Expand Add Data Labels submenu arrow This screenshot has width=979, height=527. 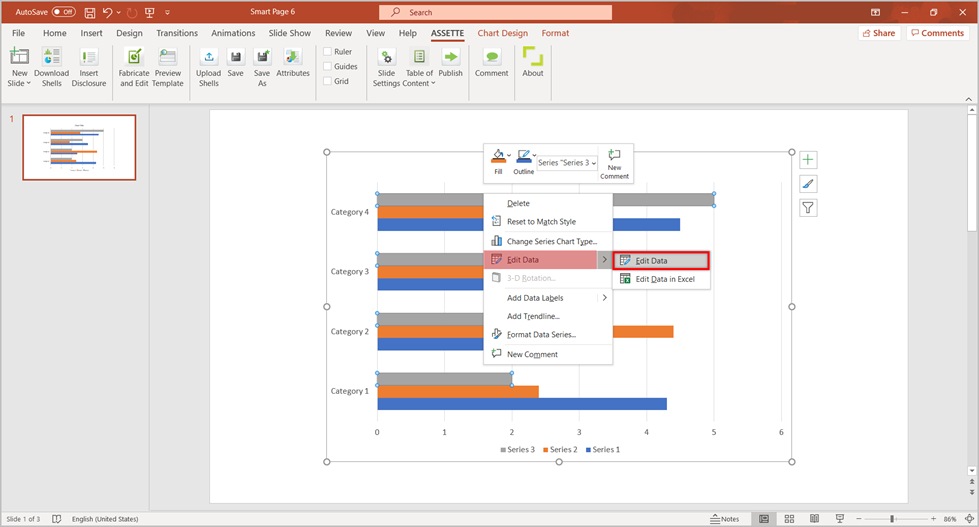pos(604,298)
